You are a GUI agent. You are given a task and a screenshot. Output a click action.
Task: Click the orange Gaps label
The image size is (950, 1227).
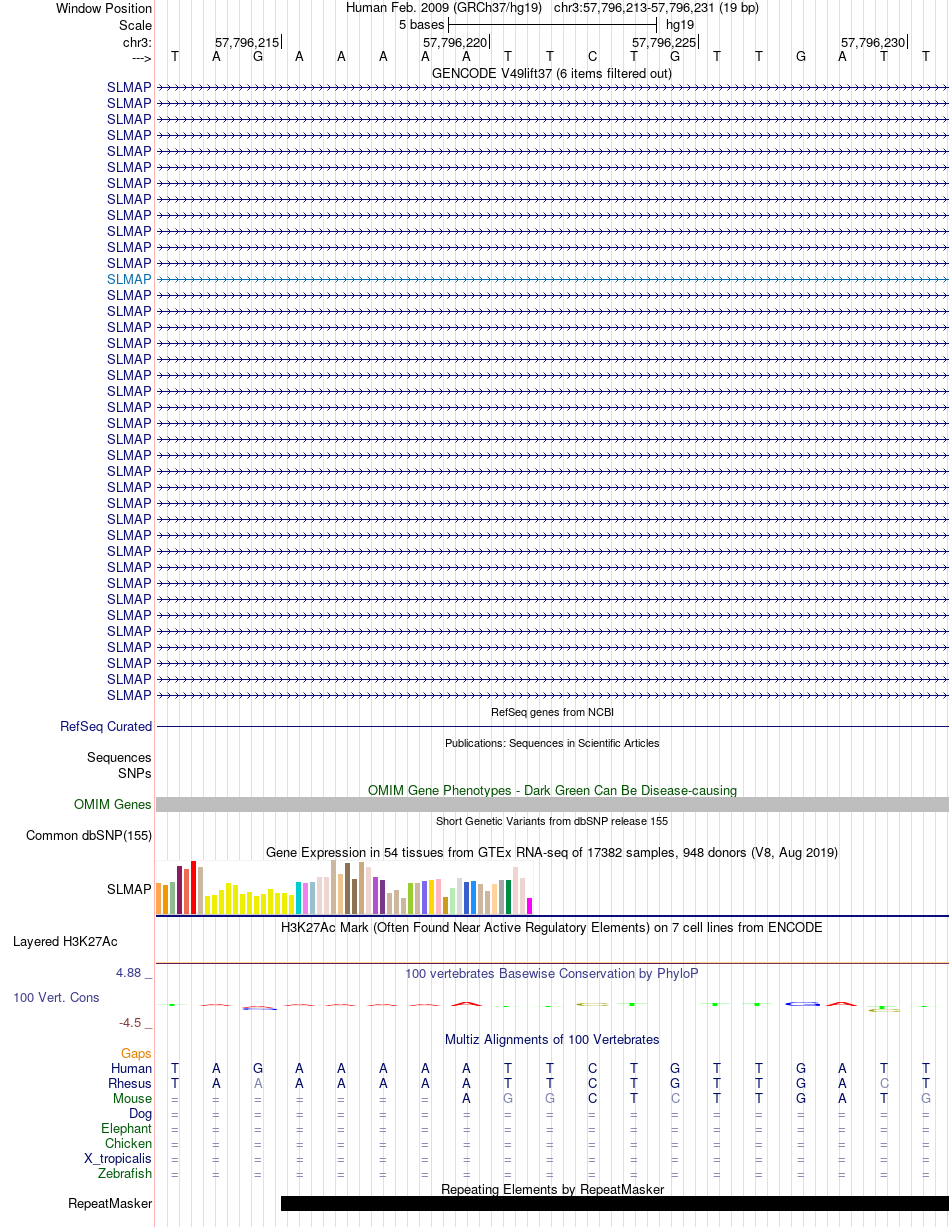click(137, 1053)
